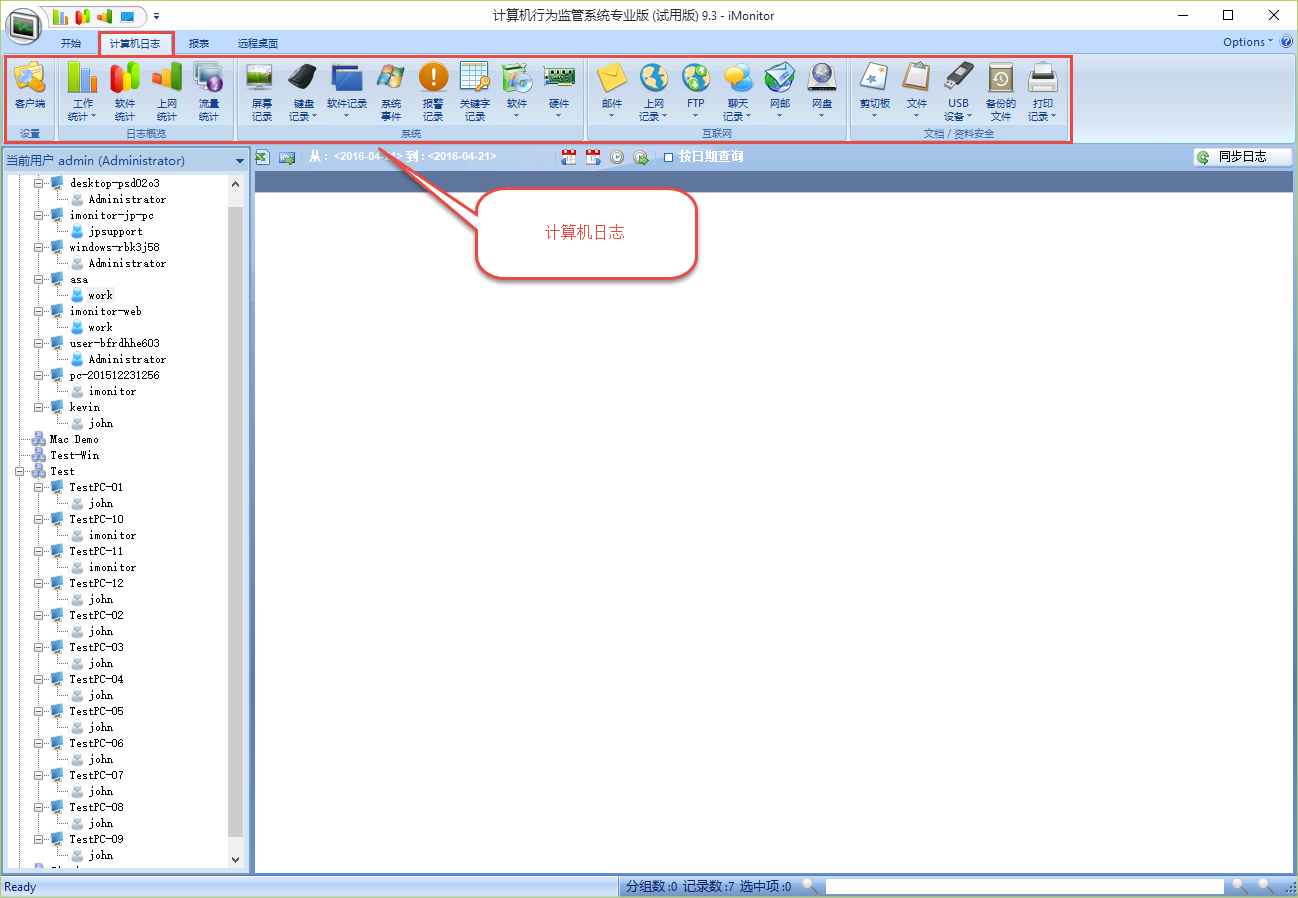Select the TestPC-05 computer

coord(96,711)
